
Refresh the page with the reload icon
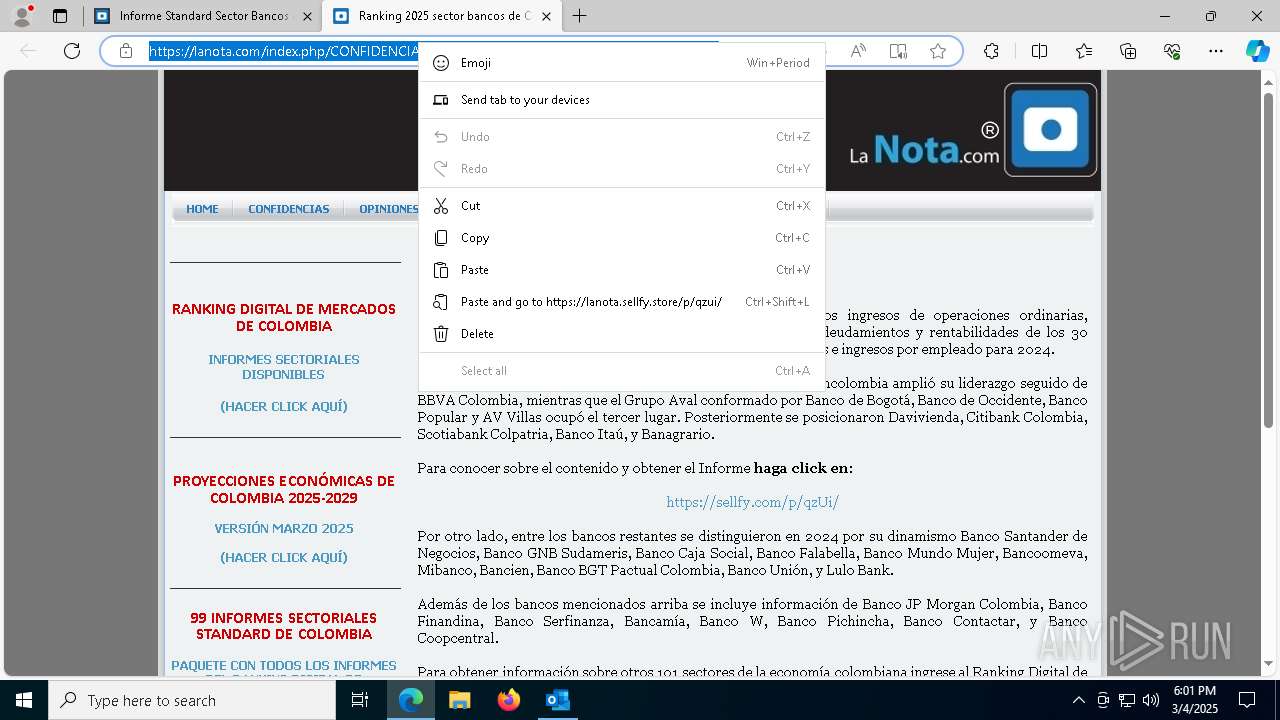click(72, 51)
